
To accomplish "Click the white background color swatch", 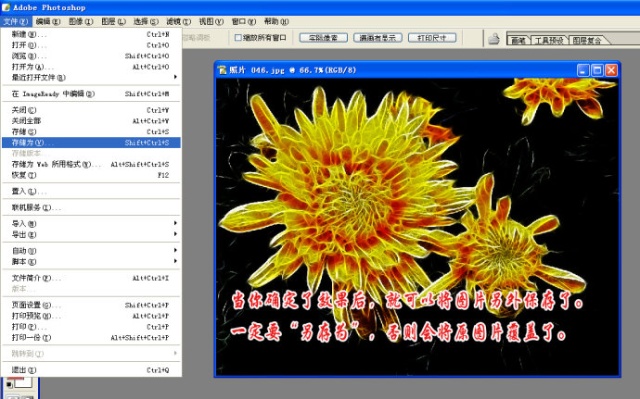I will (x=24, y=382).
